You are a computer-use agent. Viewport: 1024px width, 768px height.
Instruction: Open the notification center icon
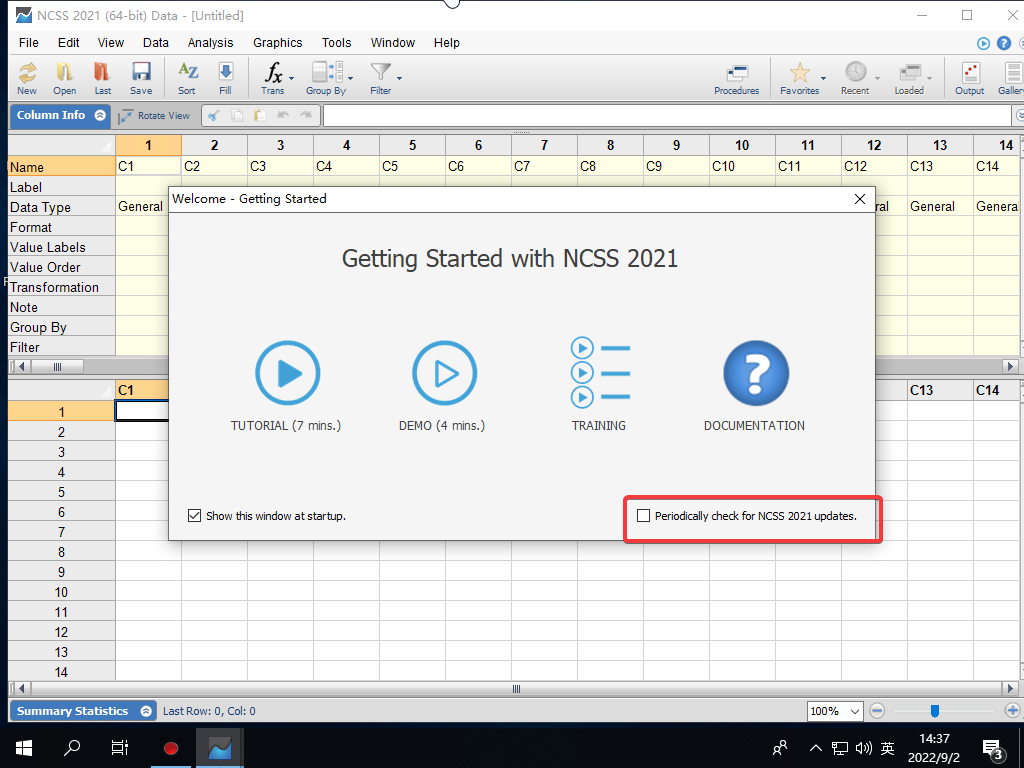point(993,749)
